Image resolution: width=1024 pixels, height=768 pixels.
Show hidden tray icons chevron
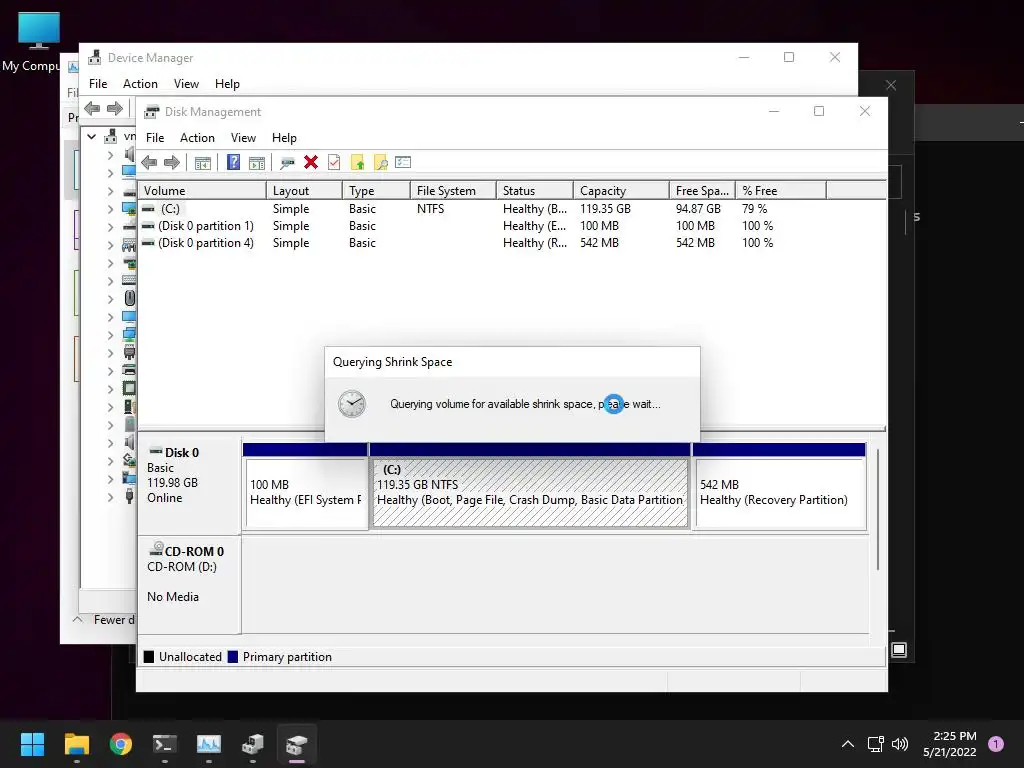[848, 744]
